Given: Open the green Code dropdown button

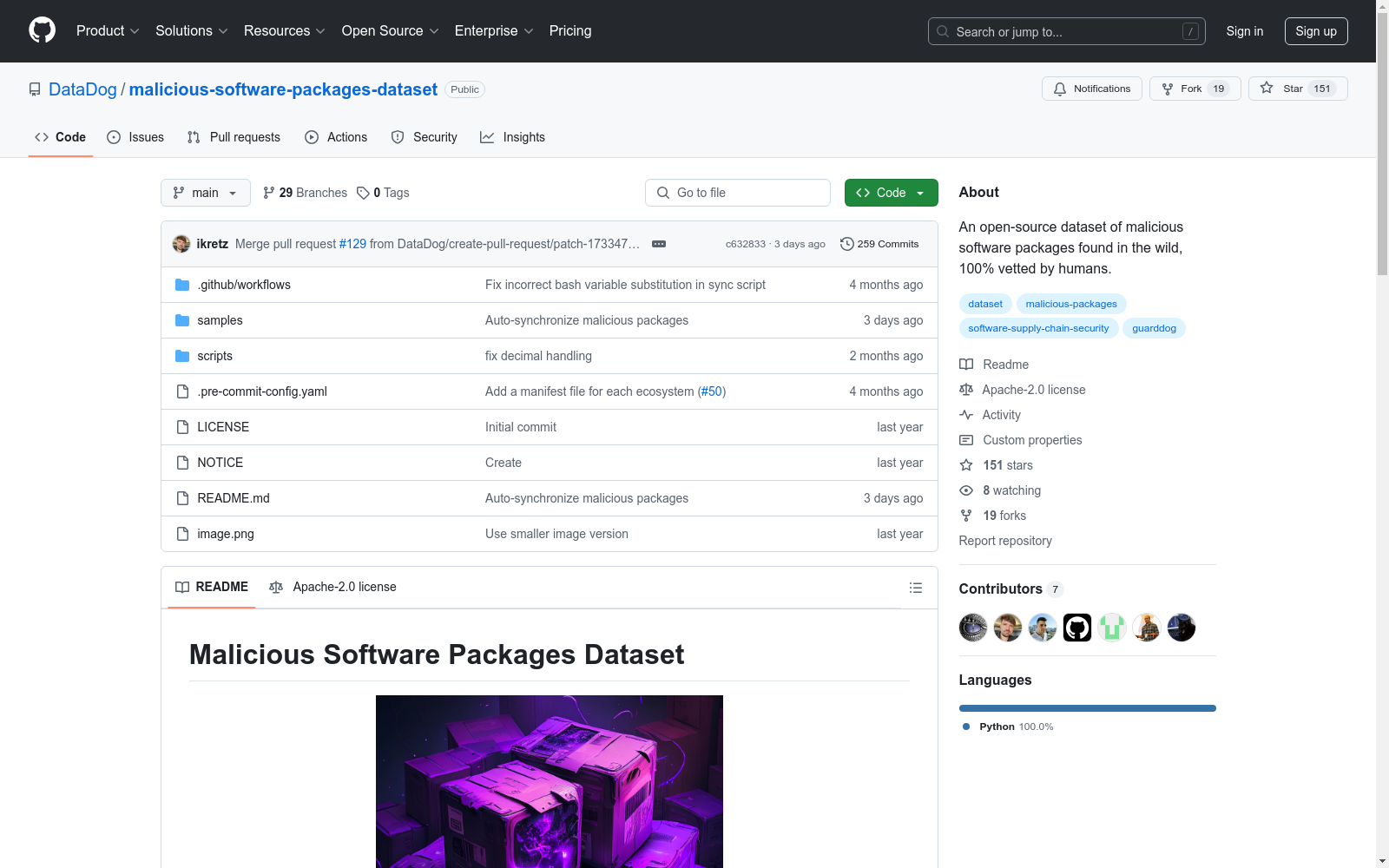Looking at the screenshot, I should (x=892, y=193).
